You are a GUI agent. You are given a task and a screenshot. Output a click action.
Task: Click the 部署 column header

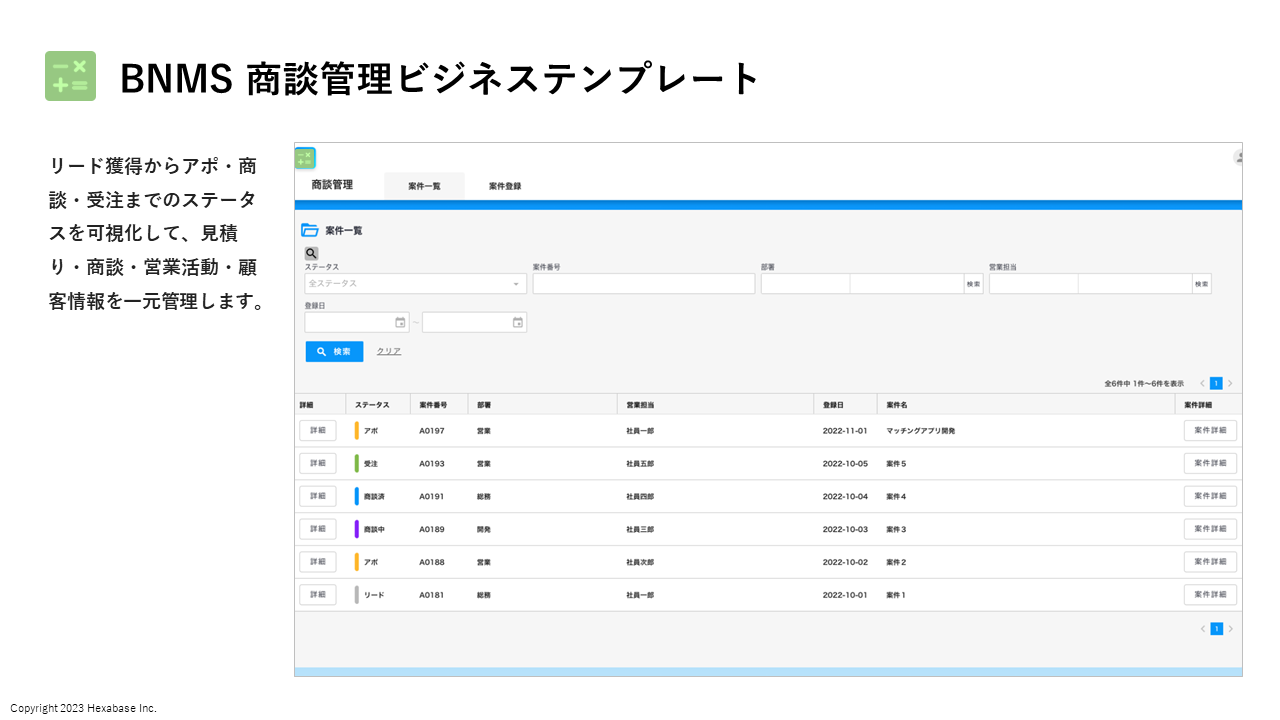[x=484, y=405]
